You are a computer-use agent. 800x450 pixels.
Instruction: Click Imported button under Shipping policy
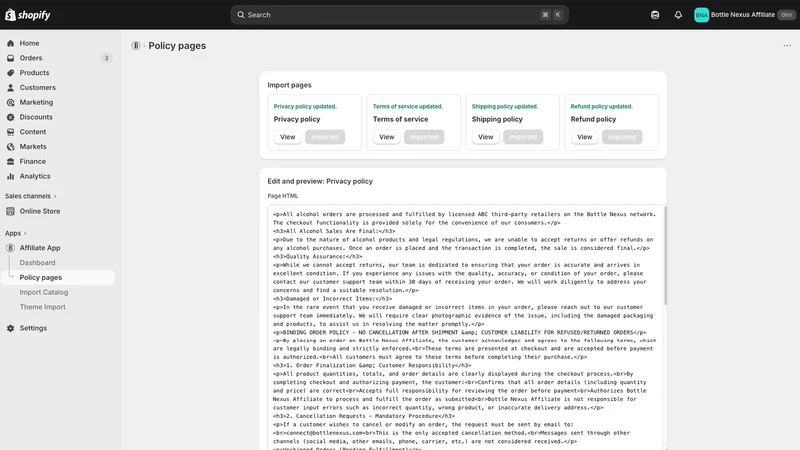pyautogui.click(x=523, y=137)
